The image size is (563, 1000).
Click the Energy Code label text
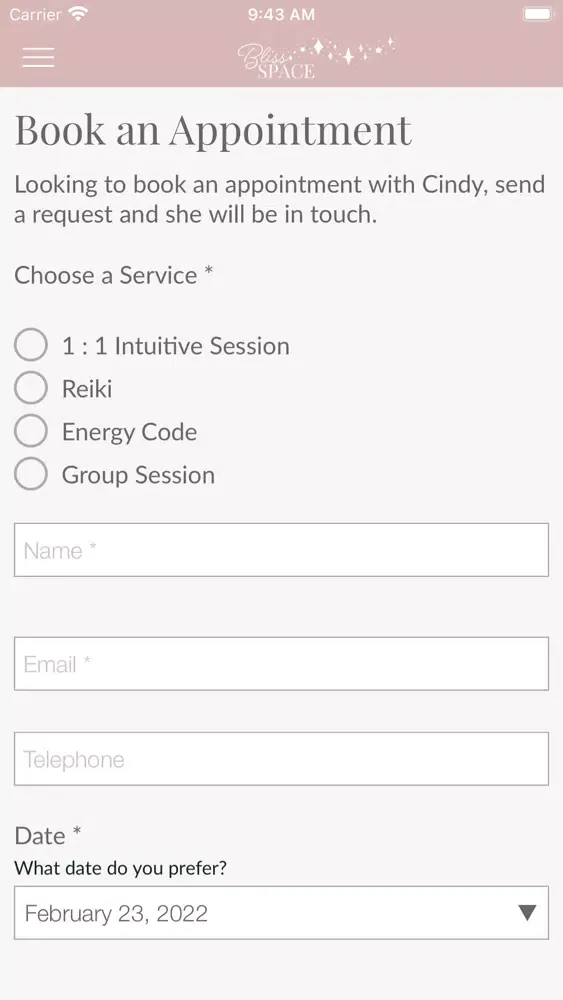pyautogui.click(x=129, y=432)
